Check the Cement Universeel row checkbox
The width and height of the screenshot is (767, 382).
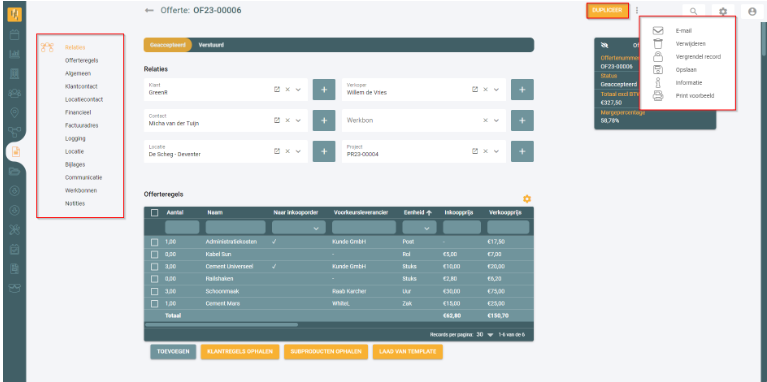155,267
